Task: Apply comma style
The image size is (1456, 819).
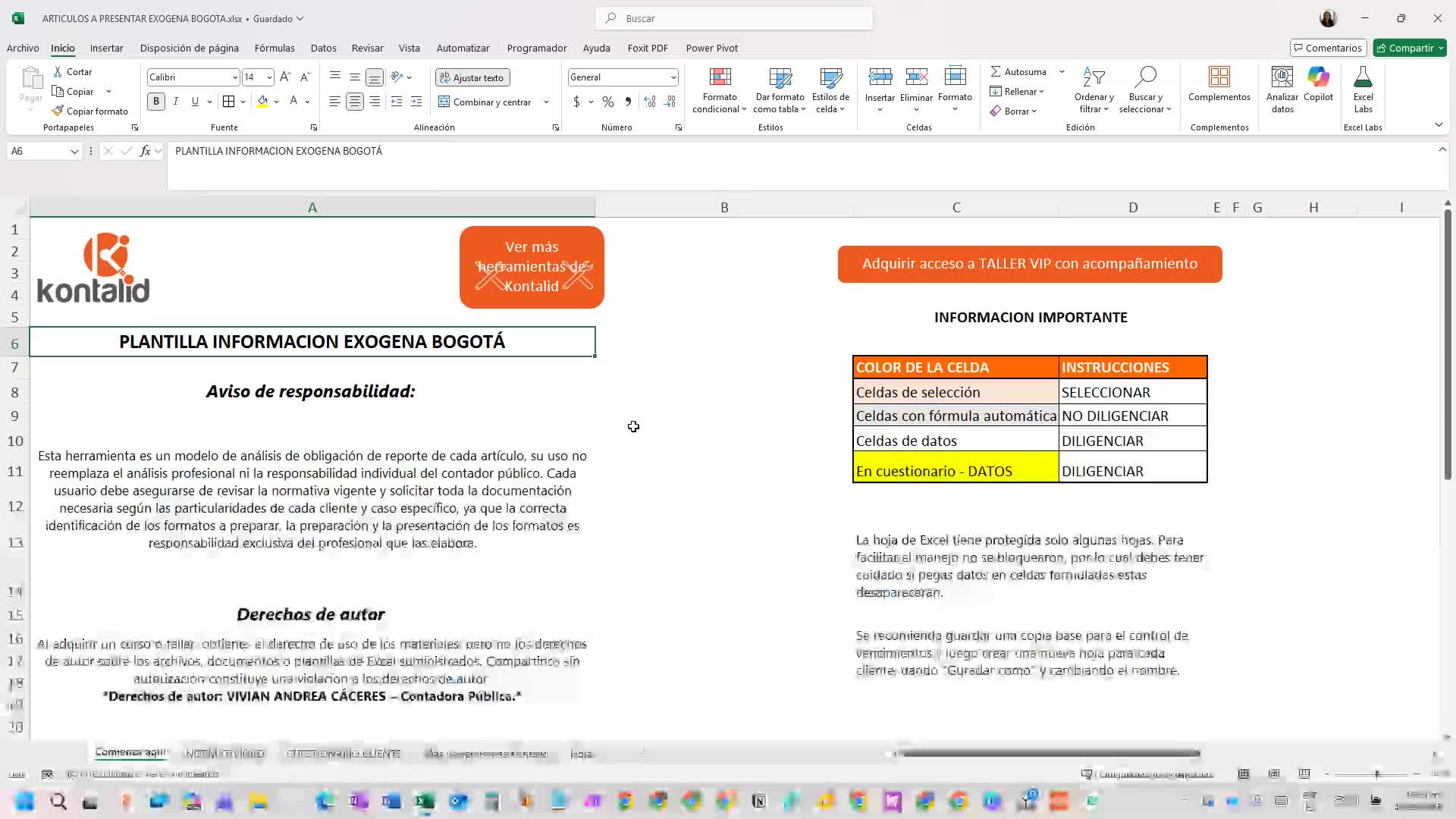Action: [628, 102]
